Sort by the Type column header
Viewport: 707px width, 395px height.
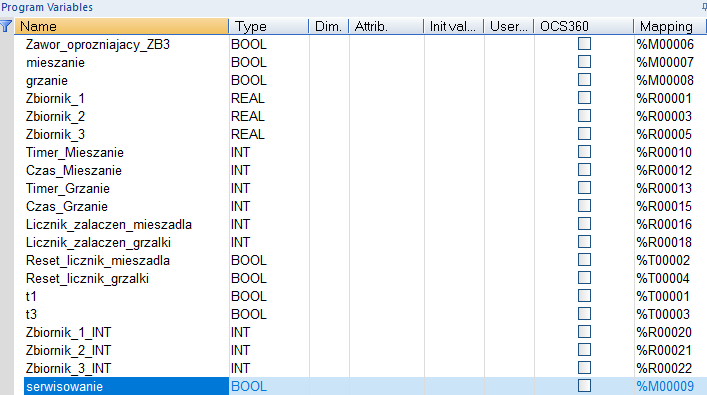[269, 26]
